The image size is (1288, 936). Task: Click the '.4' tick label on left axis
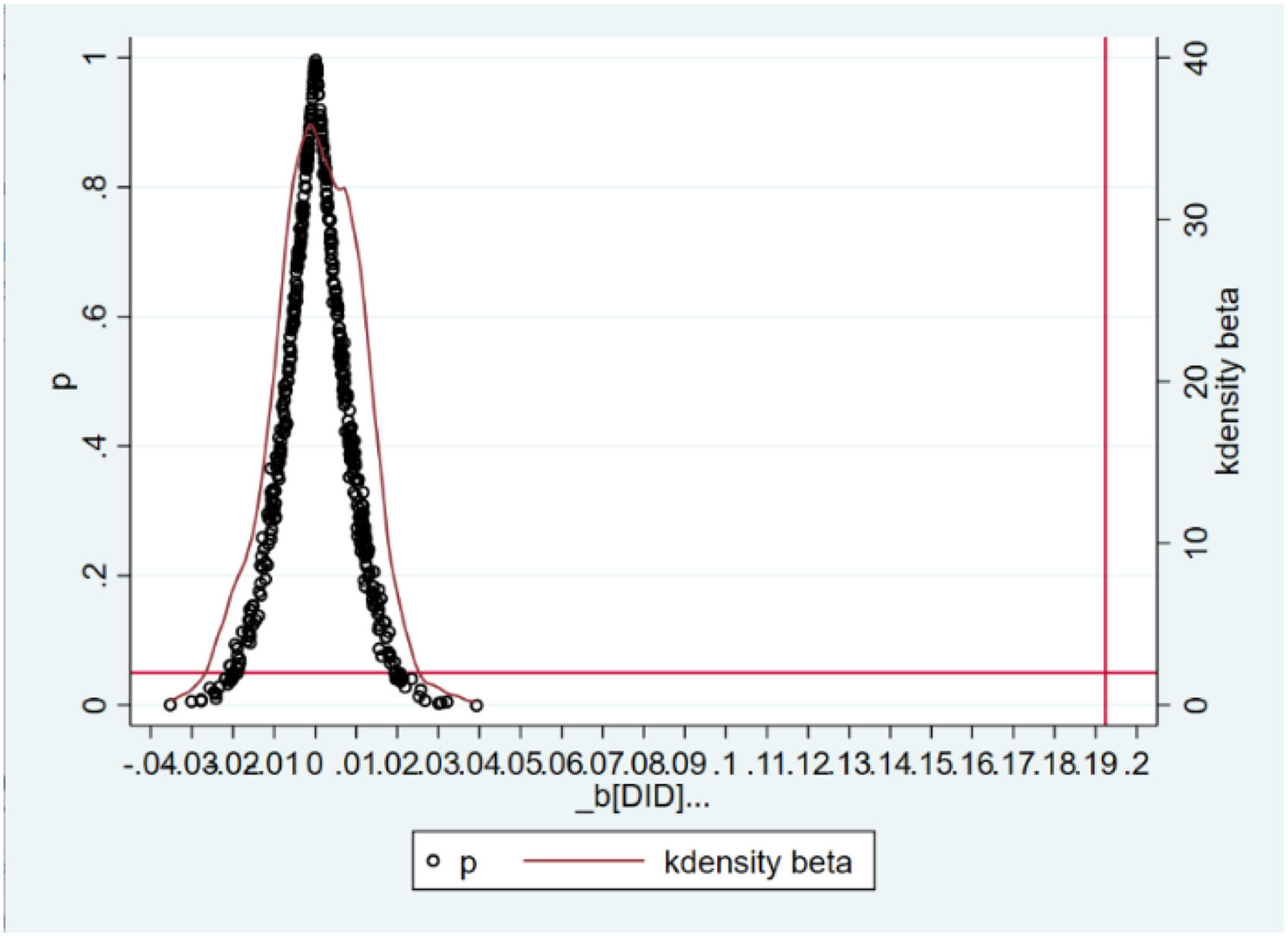(x=94, y=446)
